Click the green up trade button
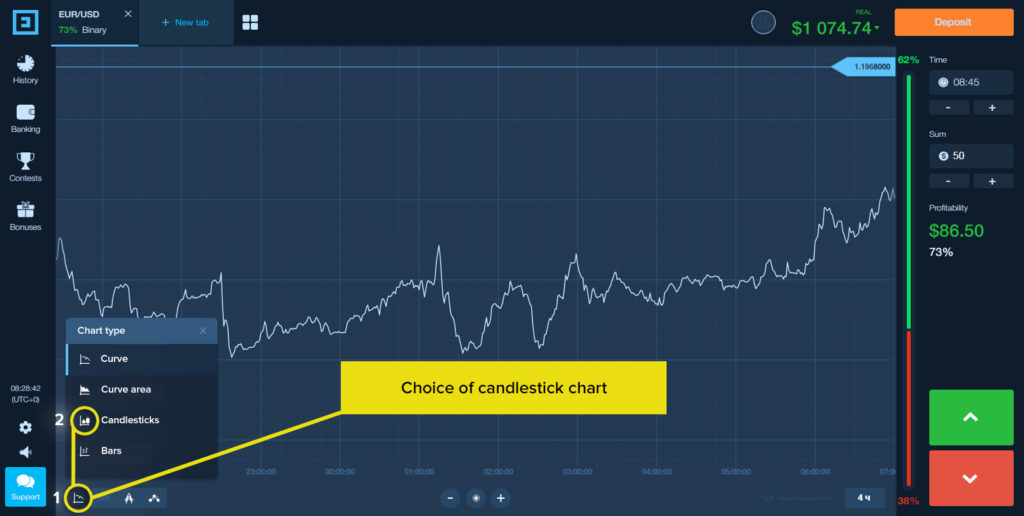 (970, 417)
